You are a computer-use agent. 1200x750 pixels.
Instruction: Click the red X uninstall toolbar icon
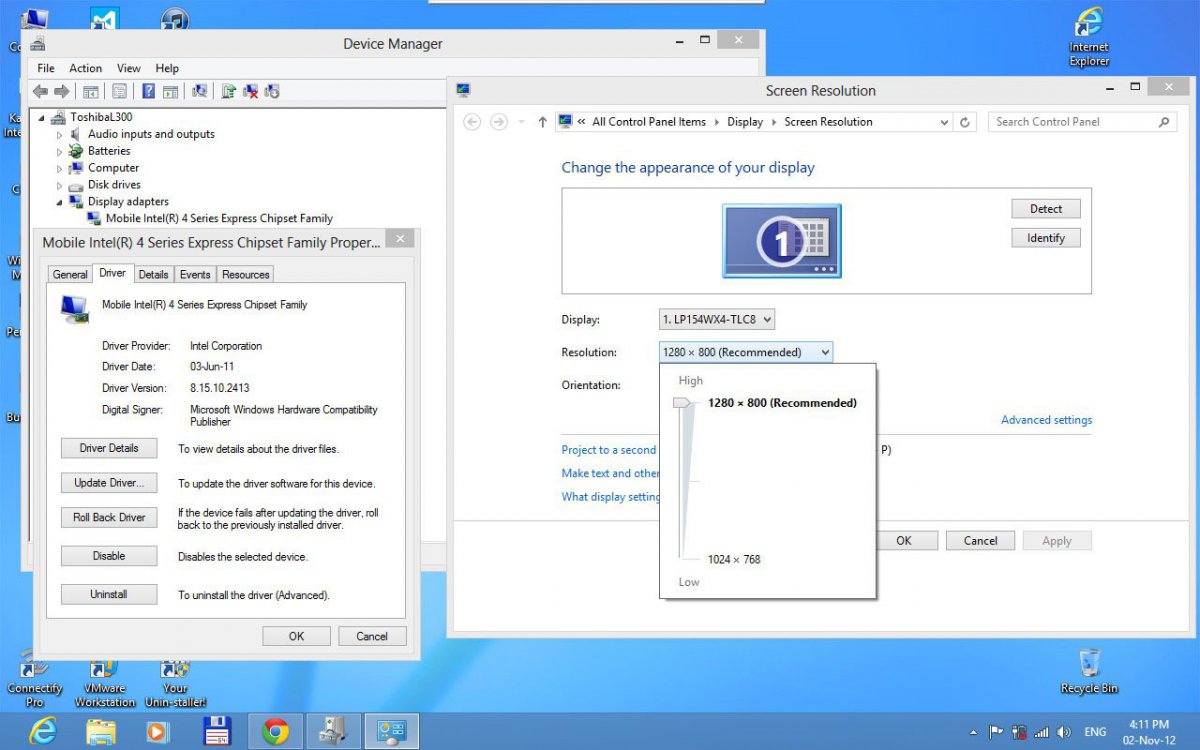[x=251, y=91]
